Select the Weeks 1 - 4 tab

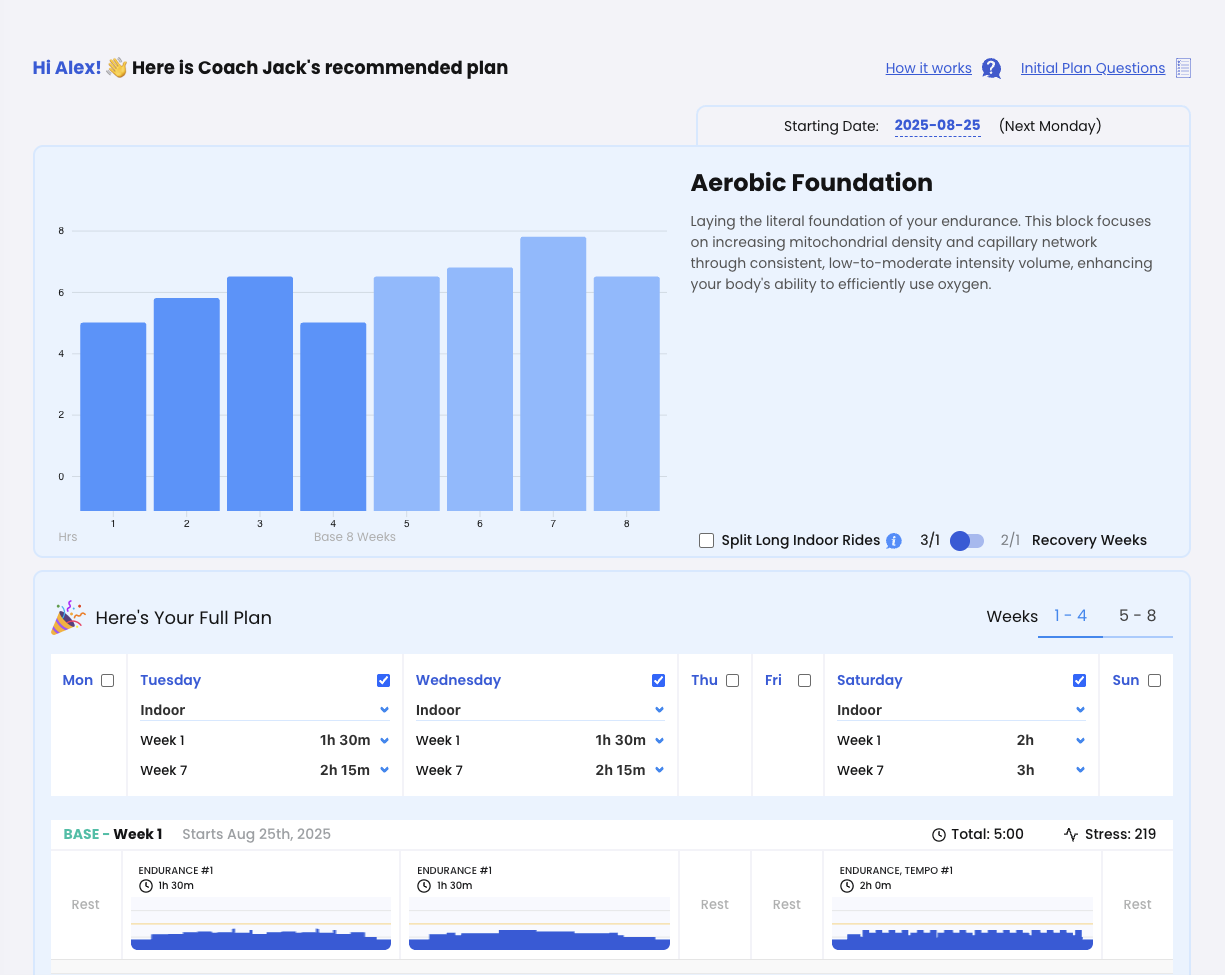coord(1069,616)
